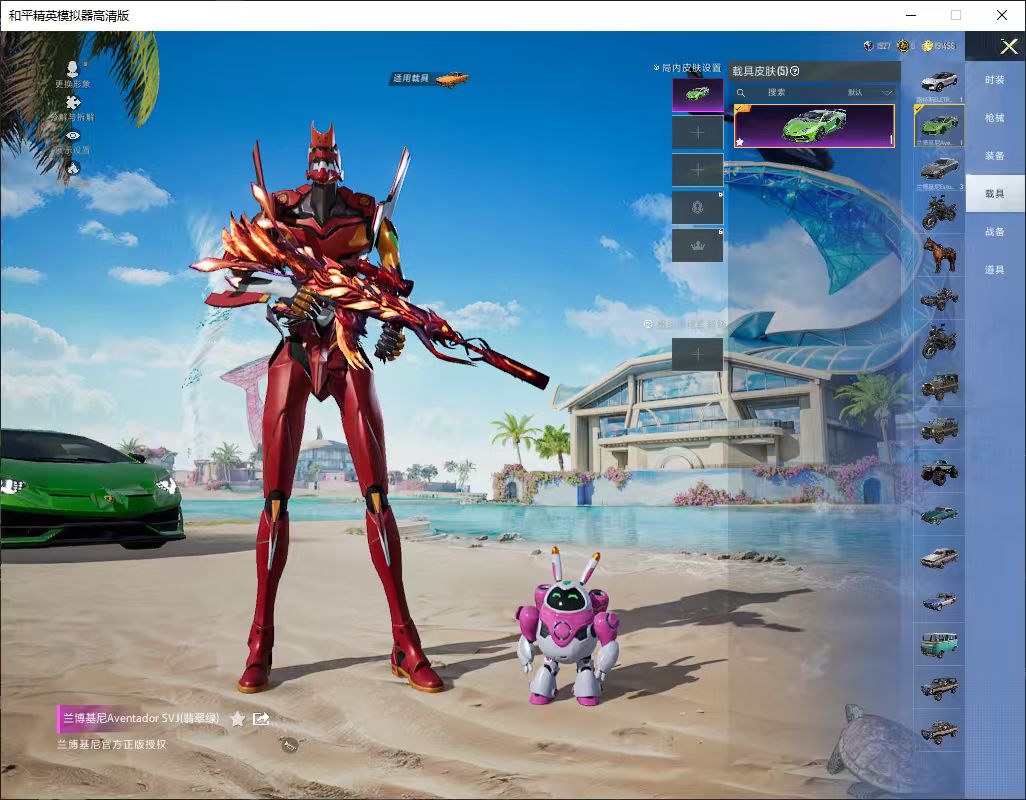Select the pickup truck thumbnail below the minibus
1026x800 pixels.
click(940, 688)
